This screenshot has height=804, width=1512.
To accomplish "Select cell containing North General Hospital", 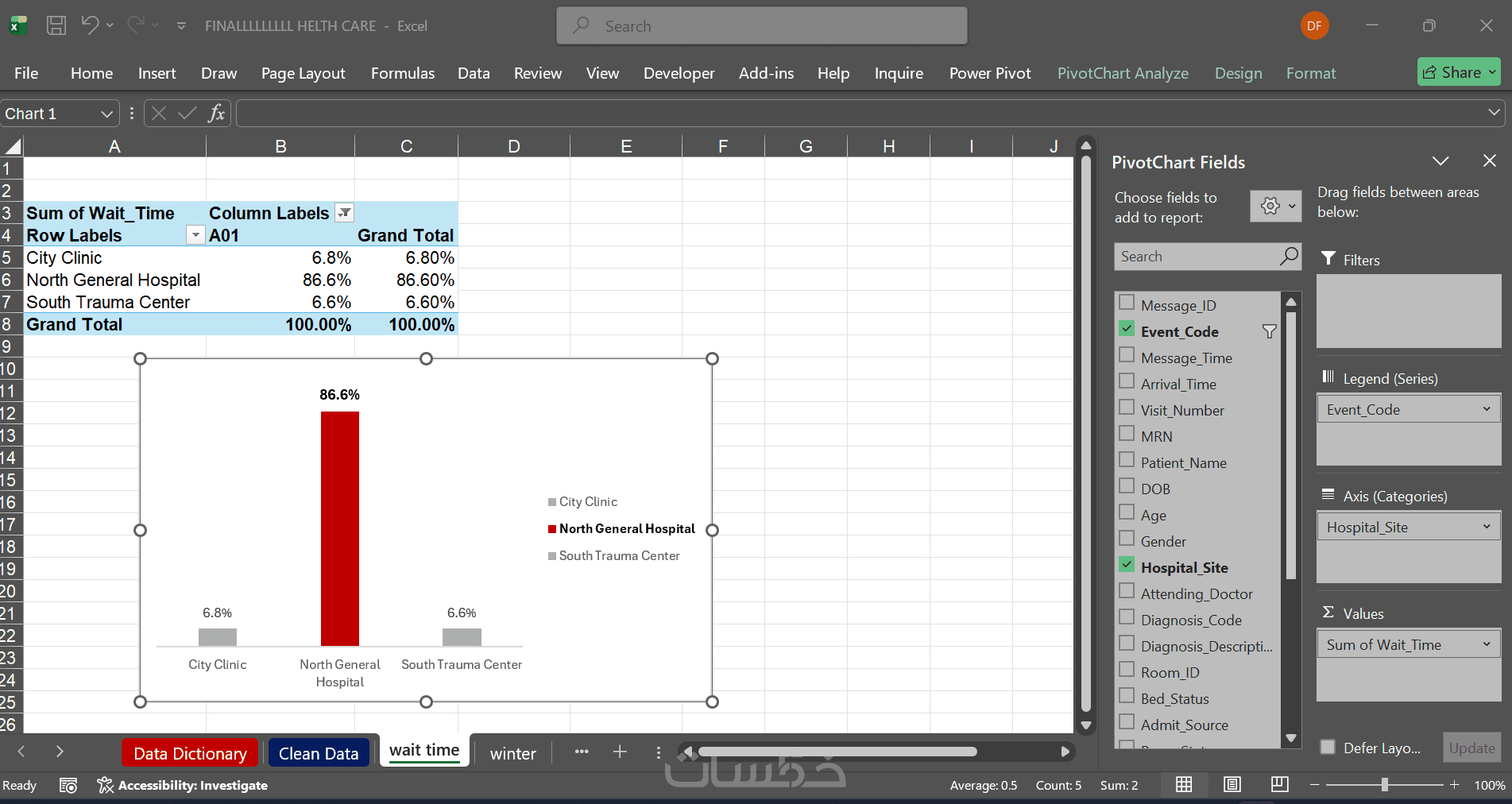I will point(114,280).
